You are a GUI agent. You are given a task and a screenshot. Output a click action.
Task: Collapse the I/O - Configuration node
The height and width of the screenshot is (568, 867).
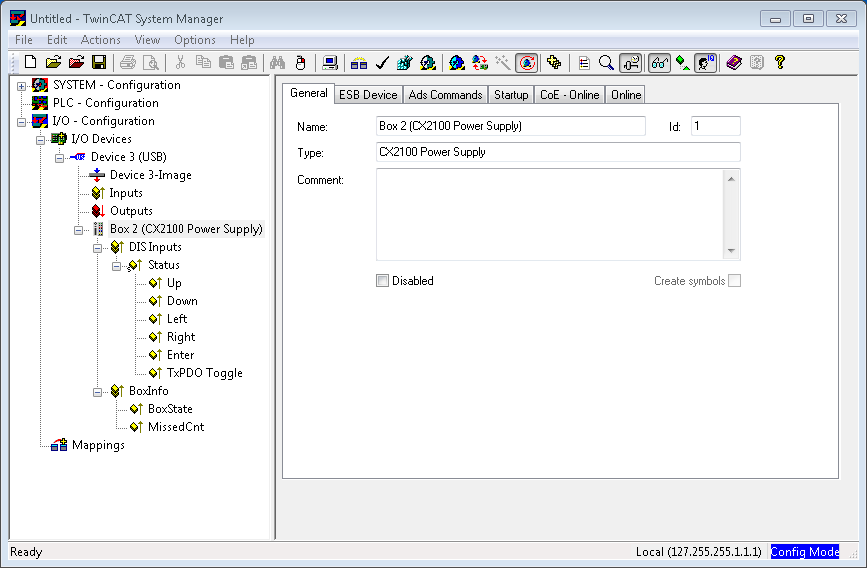tap(22, 122)
